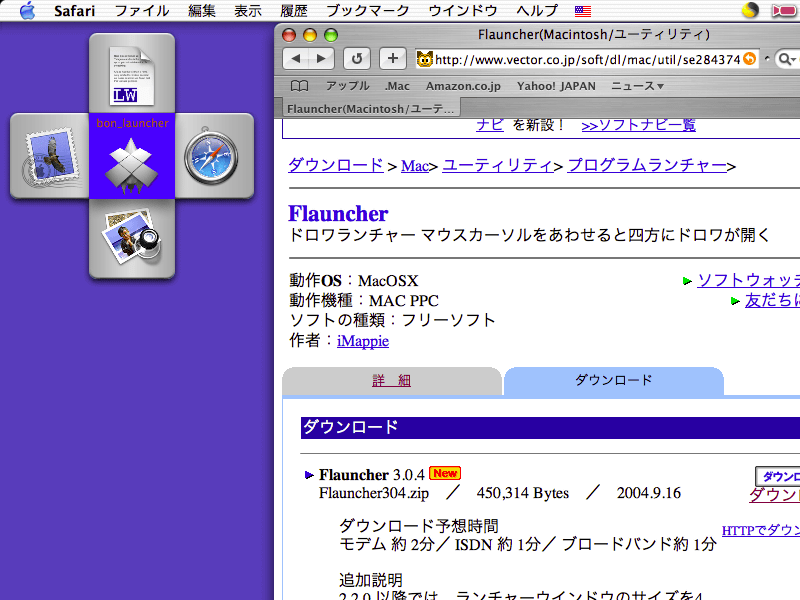Click green arrow beside 友だち link

735,301
